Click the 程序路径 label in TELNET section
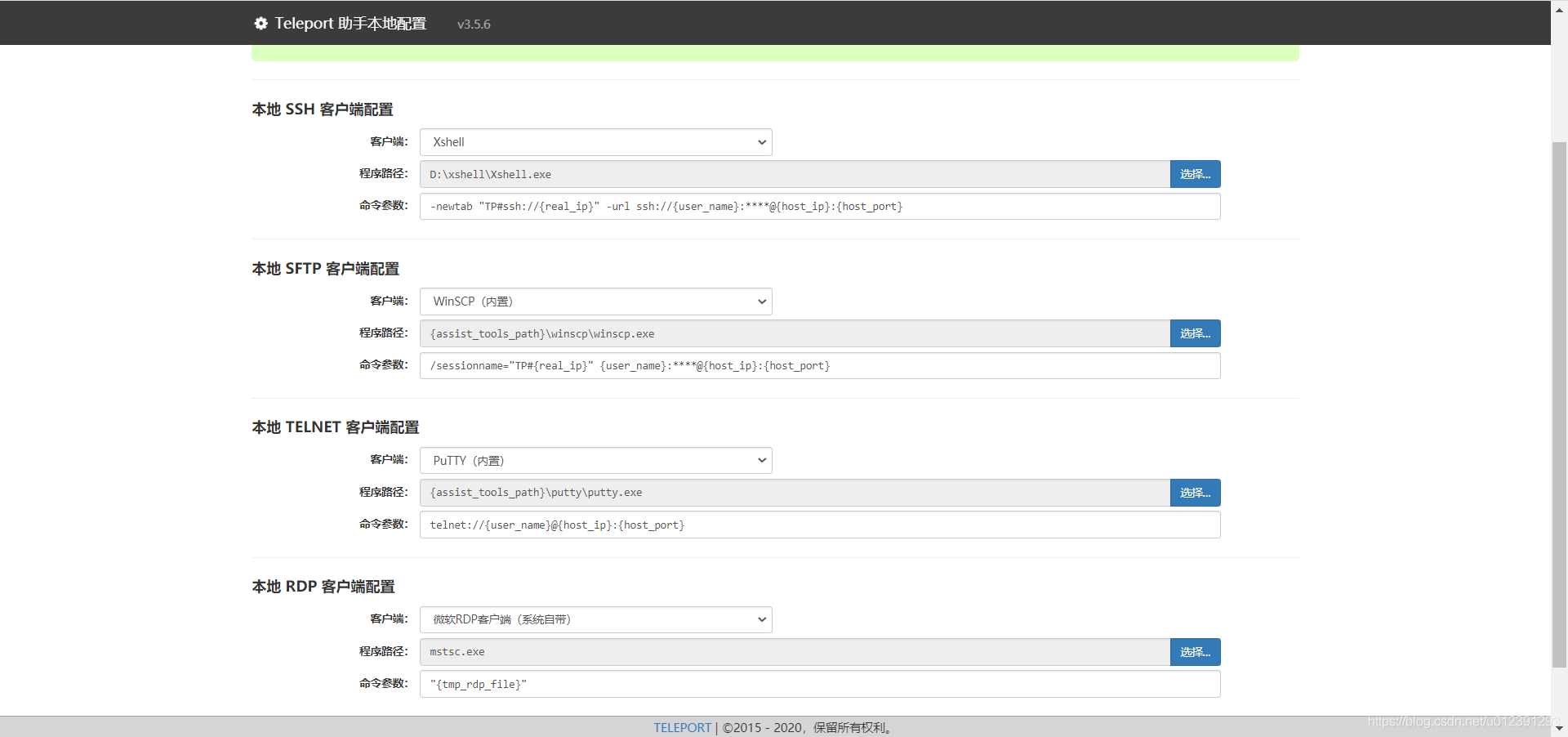Screen dimensions: 1568x737 [383, 492]
